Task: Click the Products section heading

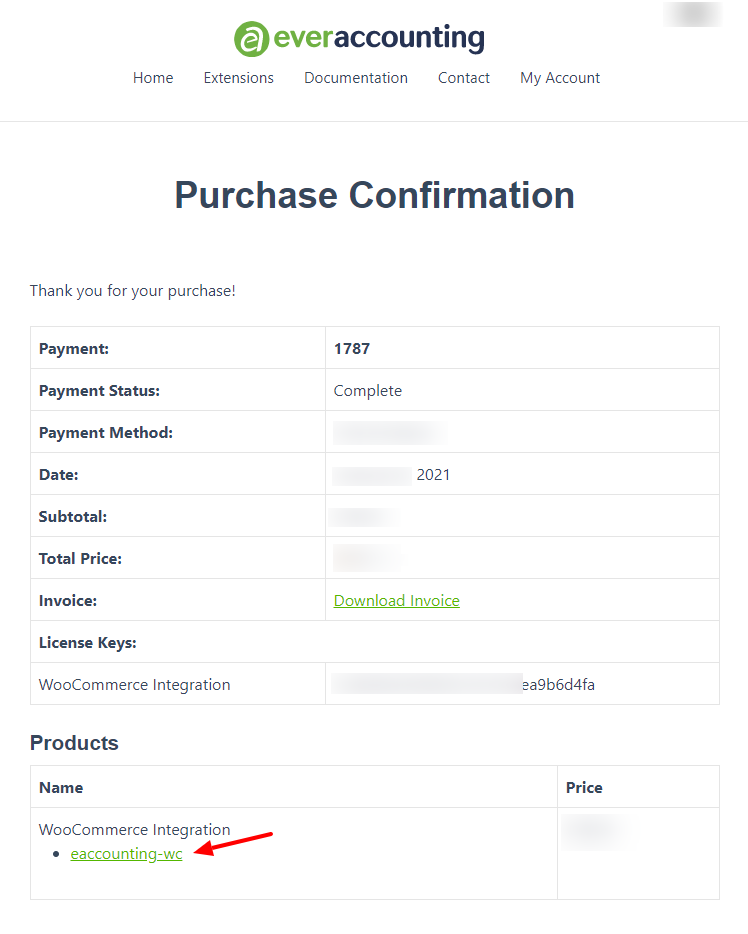Action: (x=74, y=743)
